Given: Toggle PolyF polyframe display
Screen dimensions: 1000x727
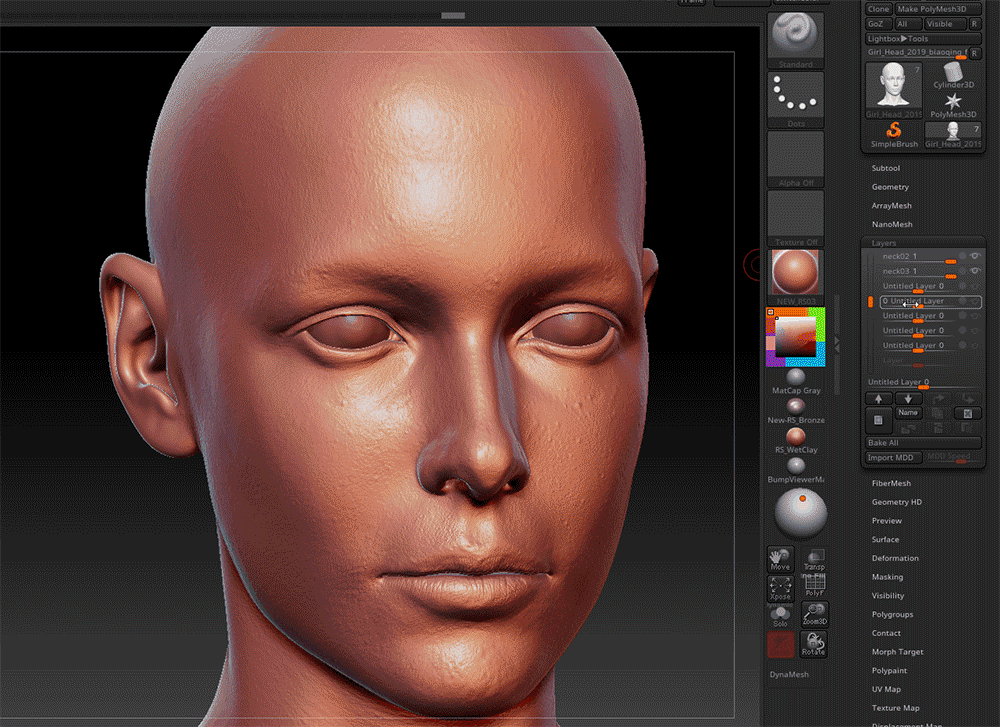Looking at the screenshot, I should point(814,585).
